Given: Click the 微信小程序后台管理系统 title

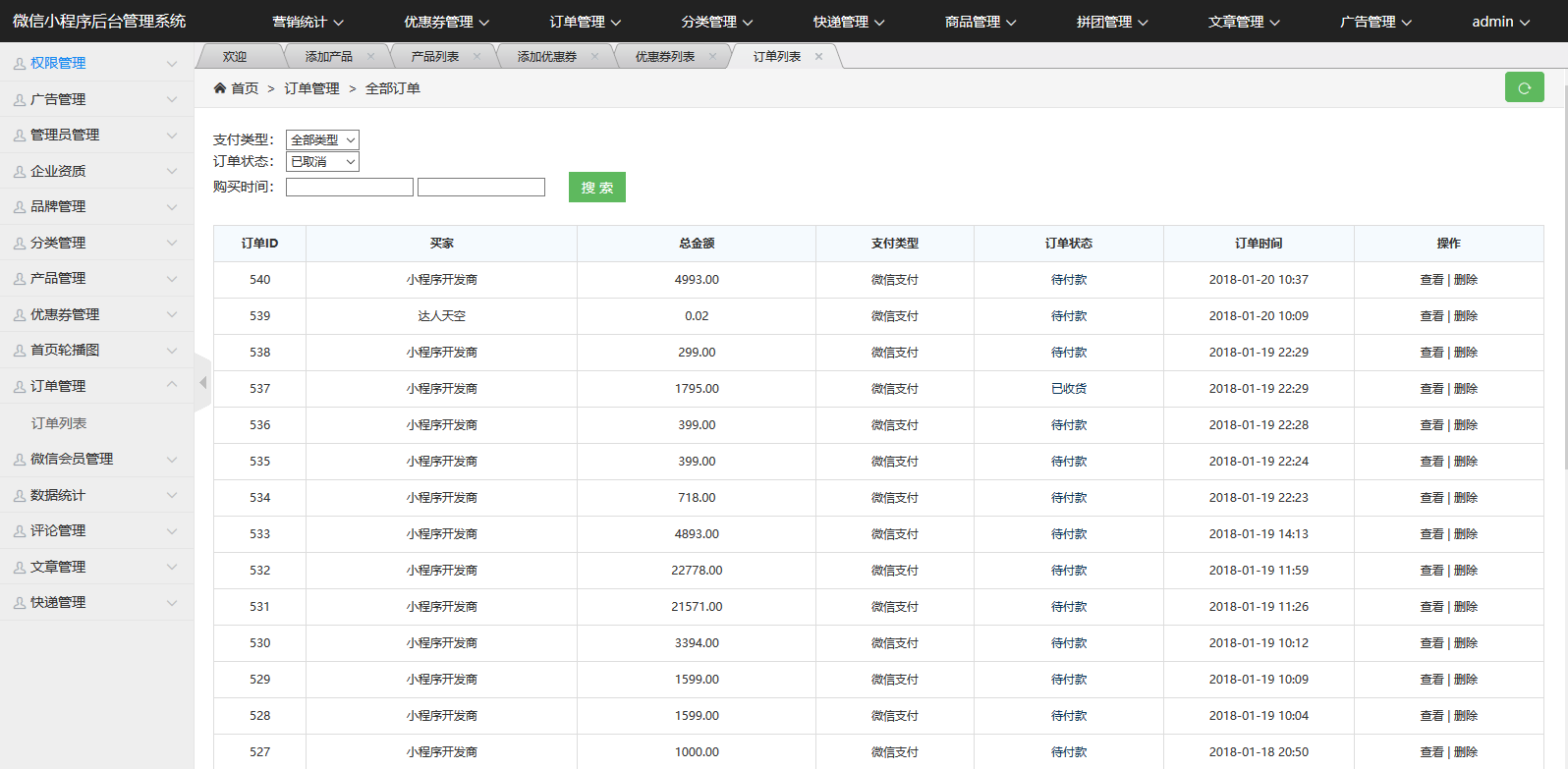Looking at the screenshot, I should [x=99, y=21].
